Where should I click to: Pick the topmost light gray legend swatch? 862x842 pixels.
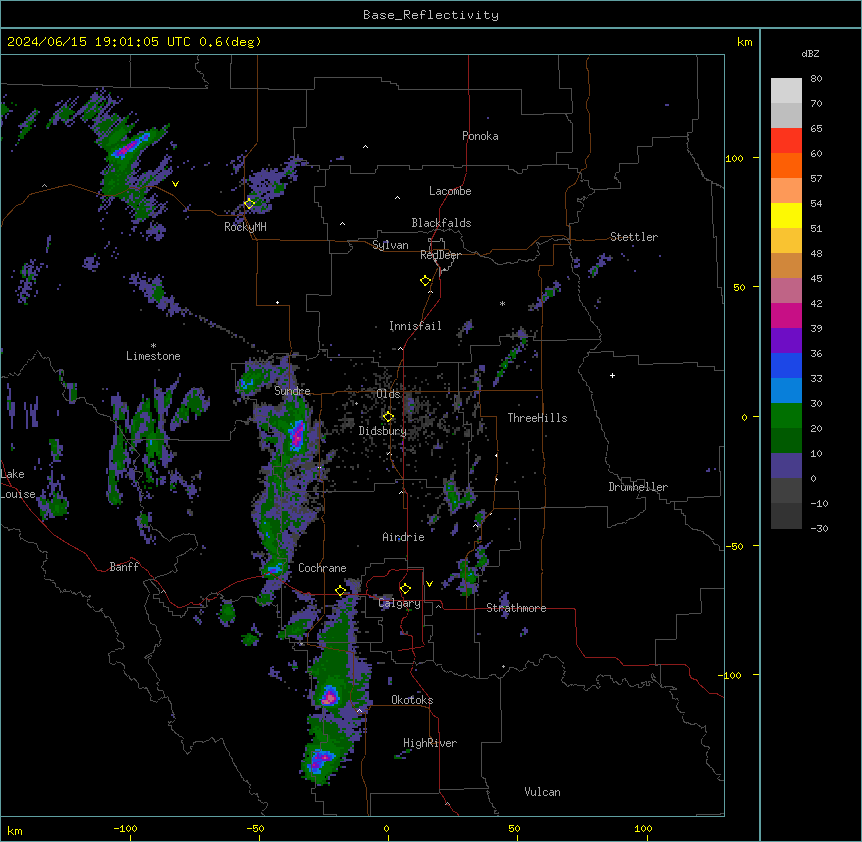point(786,90)
